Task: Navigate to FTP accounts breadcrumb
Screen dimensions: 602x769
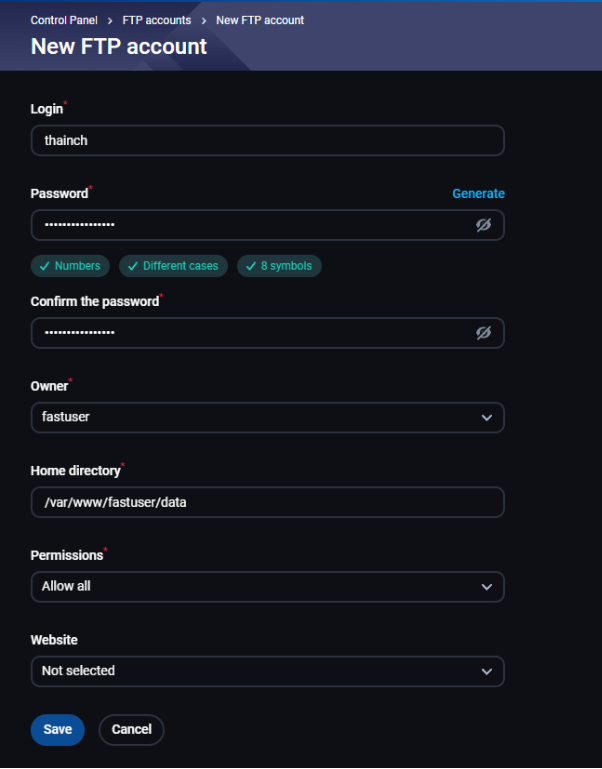Action: (x=157, y=20)
